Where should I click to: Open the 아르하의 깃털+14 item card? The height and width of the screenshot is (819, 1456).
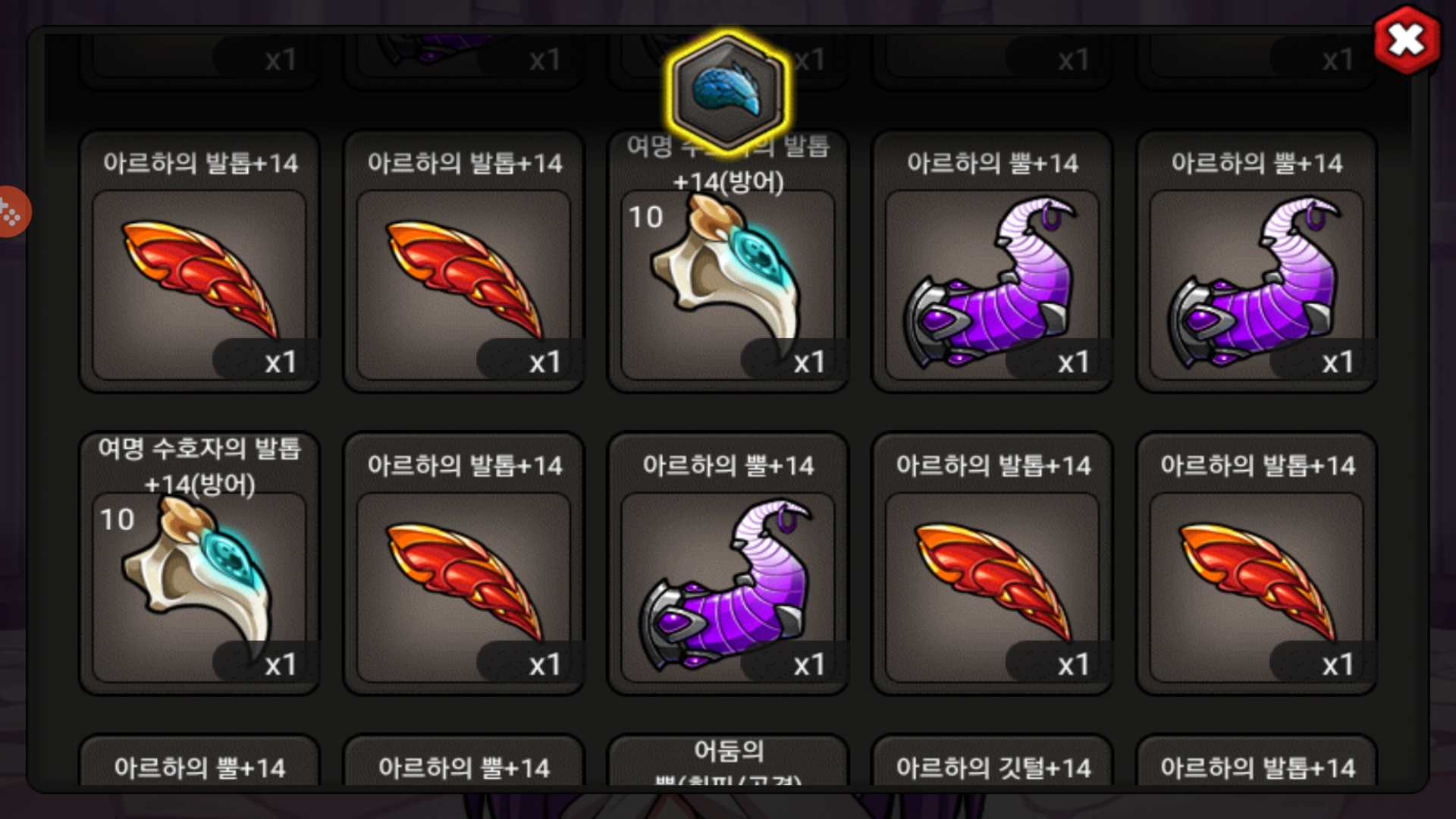pyautogui.click(x=992, y=761)
